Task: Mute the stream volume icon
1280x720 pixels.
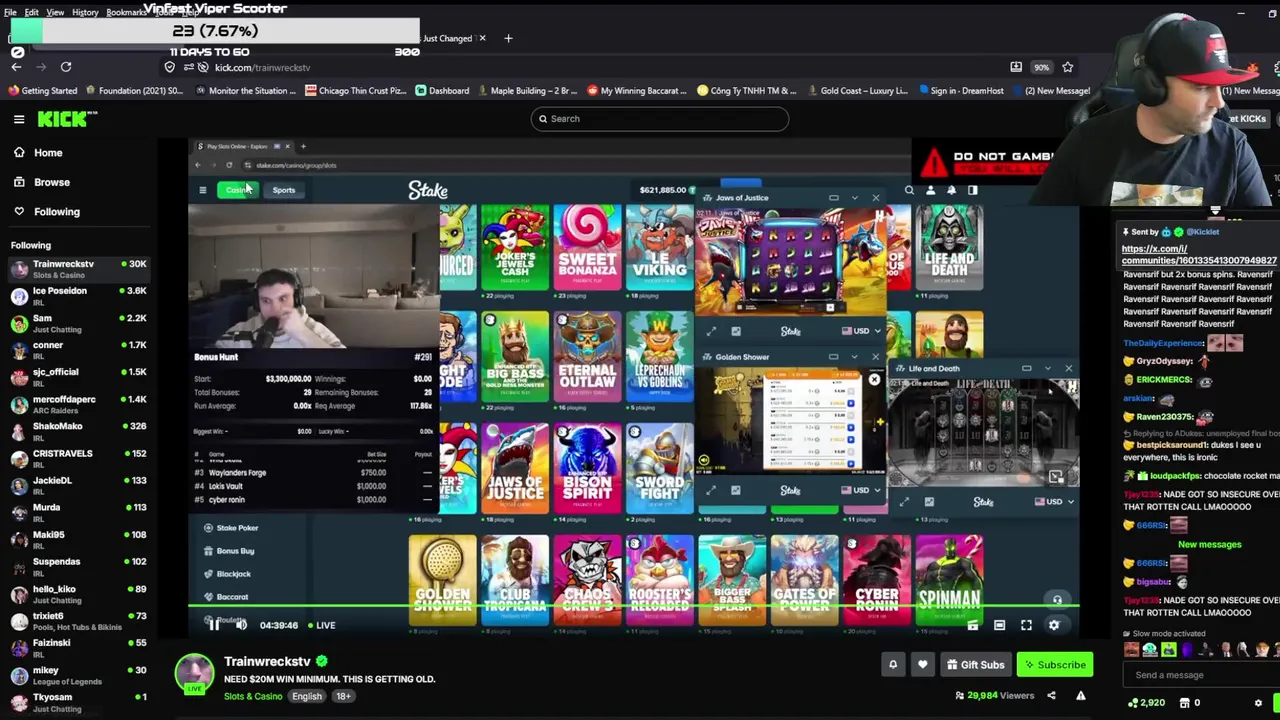Action: pos(241,625)
